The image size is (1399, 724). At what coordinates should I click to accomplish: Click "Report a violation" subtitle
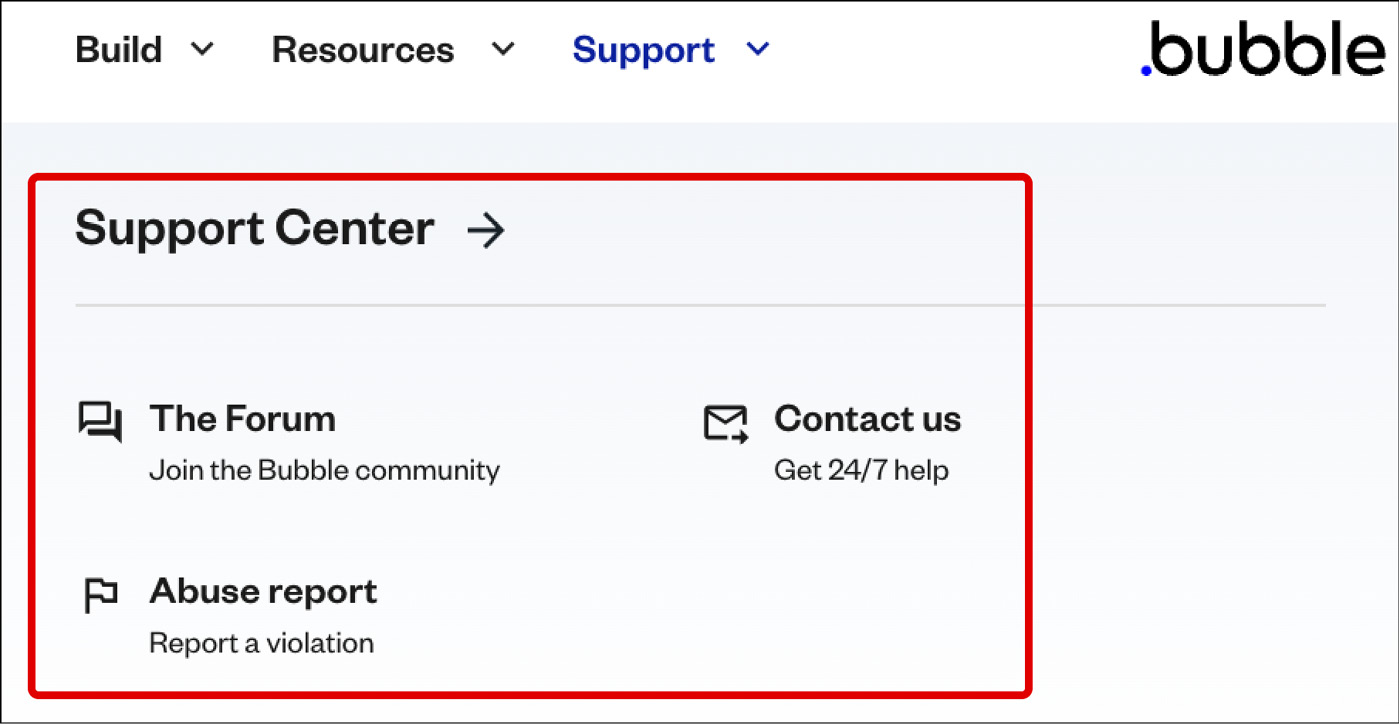click(x=261, y=642)
